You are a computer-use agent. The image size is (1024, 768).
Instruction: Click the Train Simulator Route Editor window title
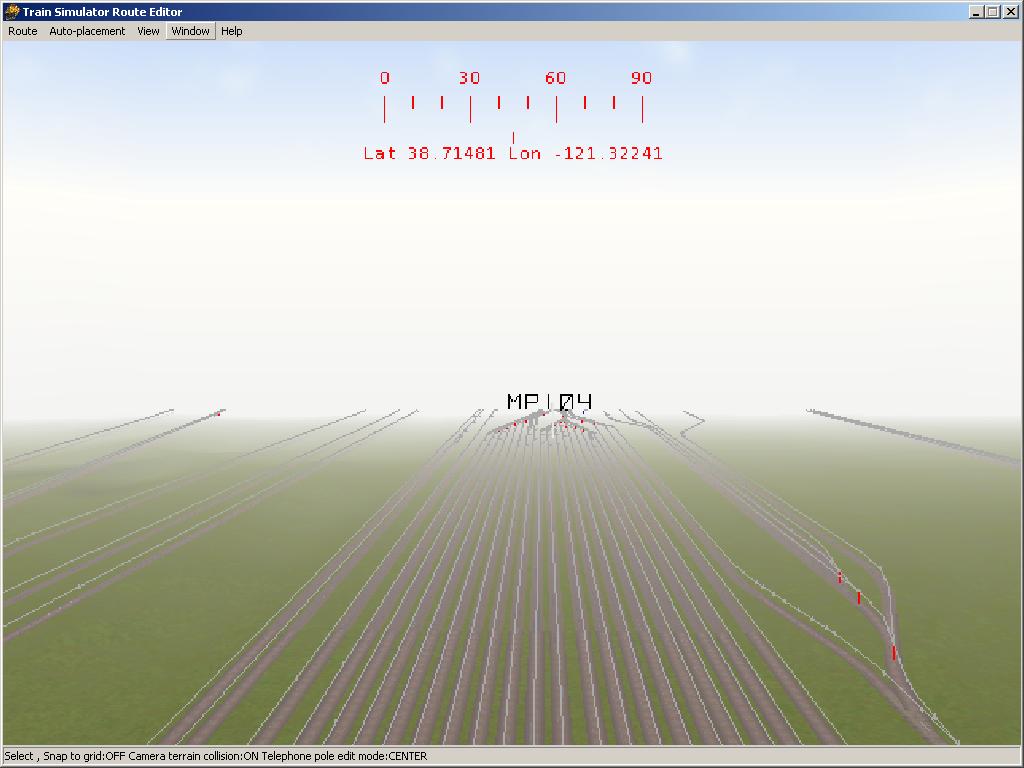tap(103, 12)
